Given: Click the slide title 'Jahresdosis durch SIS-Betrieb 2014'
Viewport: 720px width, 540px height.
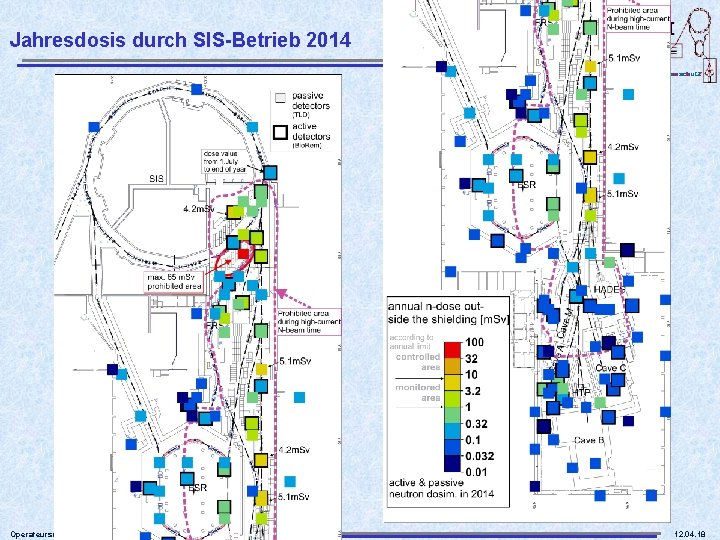Looking at the screenshot, I should (180, 39).
